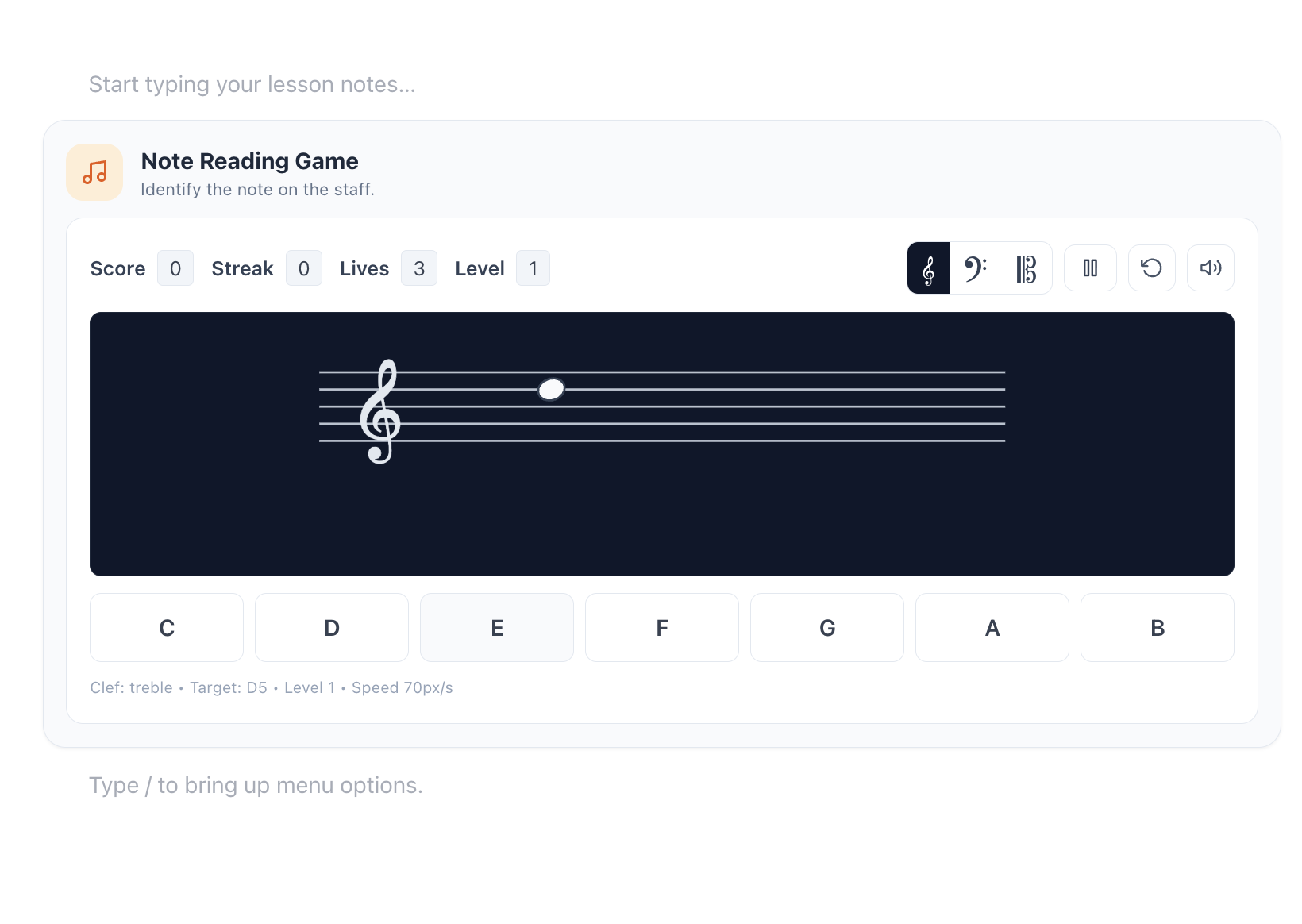Pause the note reading game
Screen dimensions: 1302x924
1090,268
